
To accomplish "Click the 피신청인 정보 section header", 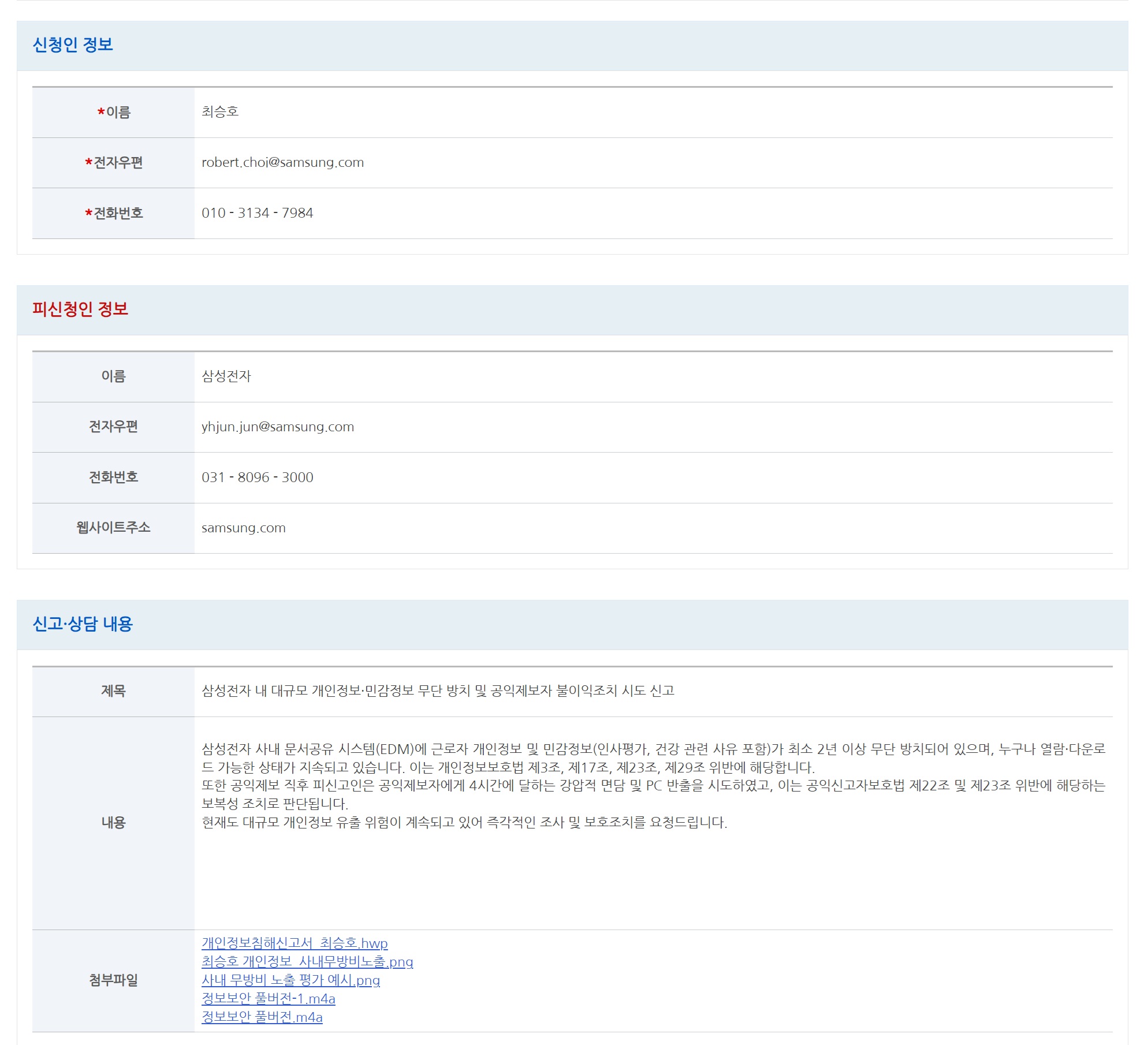I will click(80, 309).
